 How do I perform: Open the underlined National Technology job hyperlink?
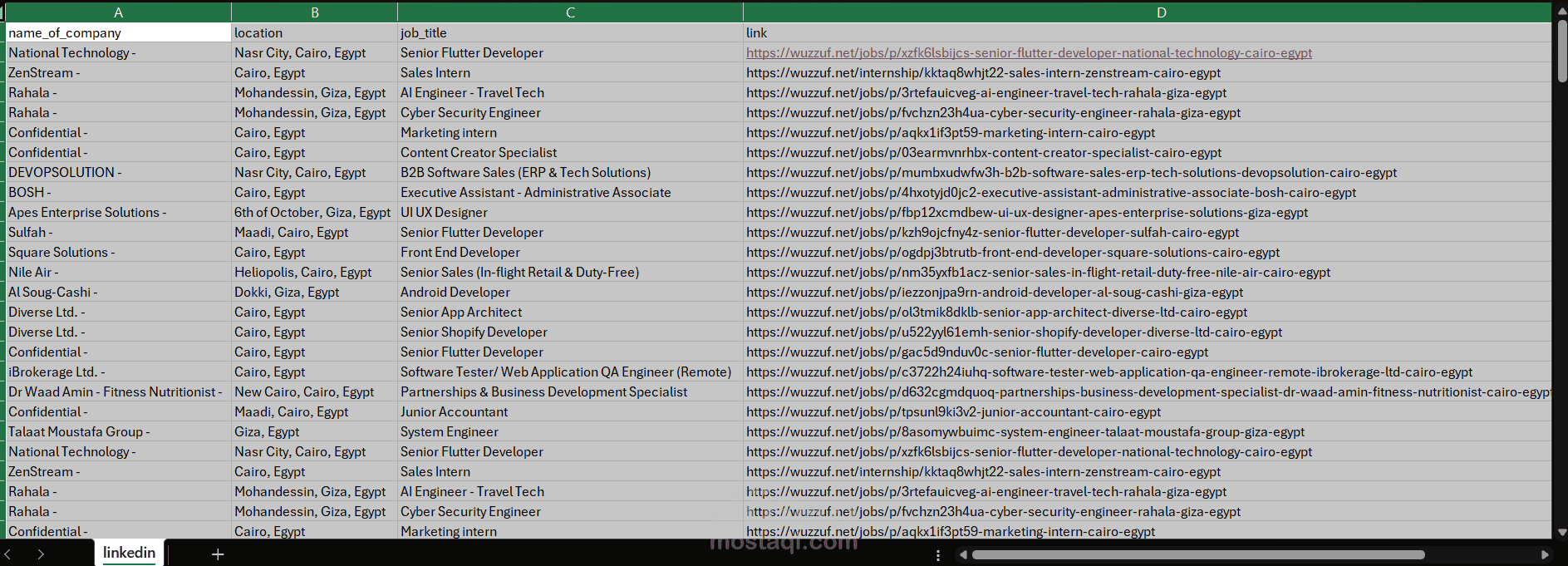[1029, 52]
